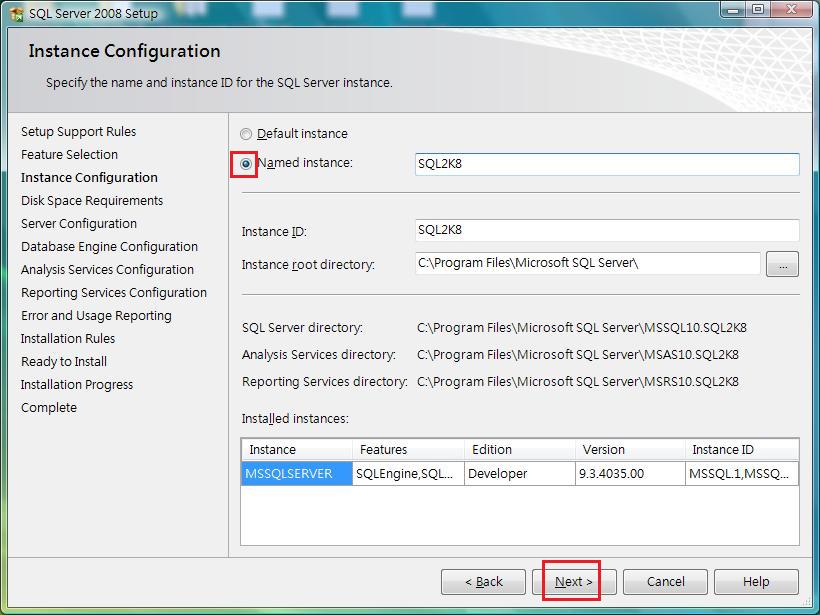Select the Default instance radio button

[x=246, y=134]
